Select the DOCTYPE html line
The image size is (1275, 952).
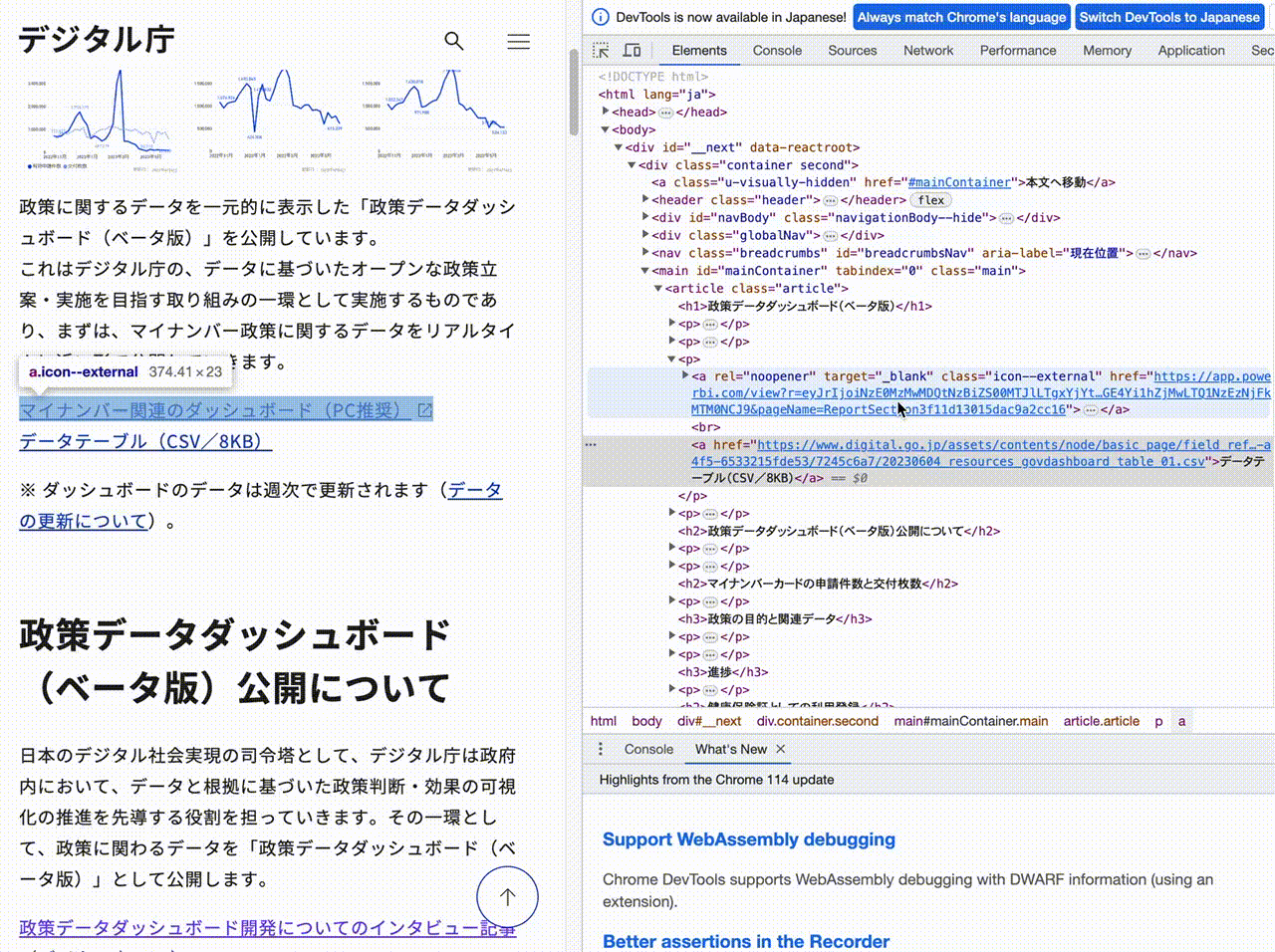653,77
